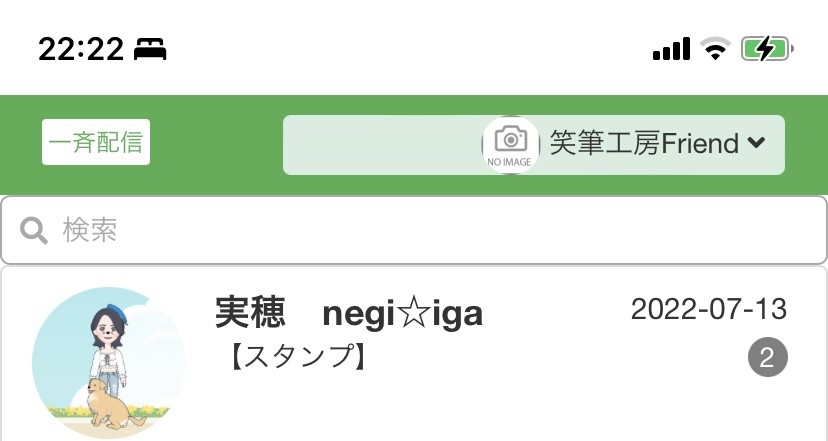
Task: Click the chevron arrow beside 笑筆工房Friend
Action: pyautogui.click(x=756, y=143)
